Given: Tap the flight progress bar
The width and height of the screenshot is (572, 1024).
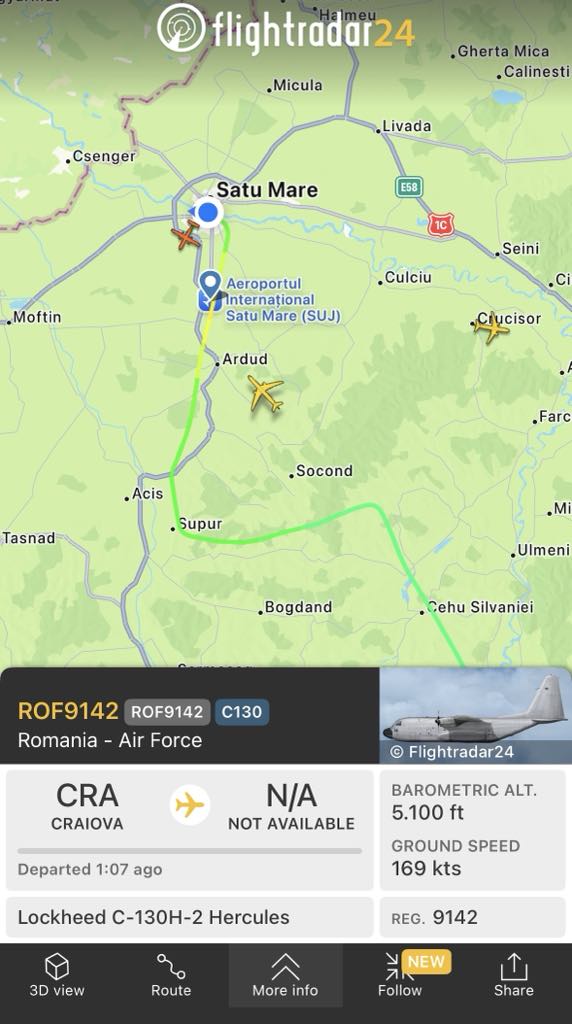Looking at the screenshot, I should (x=189, y=851).
